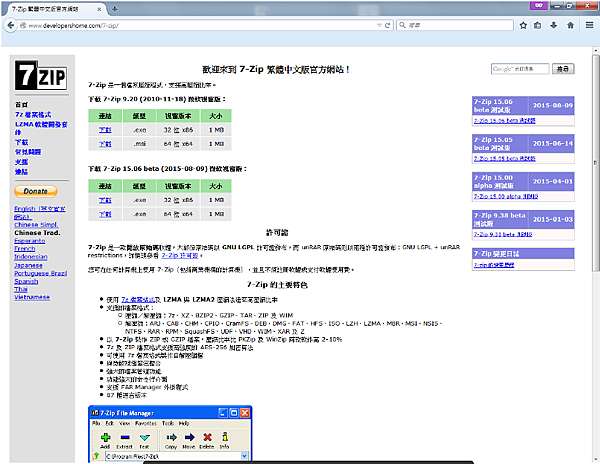
Task: Download 7-Zip 9.20 64-bit x64 .msi
Action: (105, 144)
